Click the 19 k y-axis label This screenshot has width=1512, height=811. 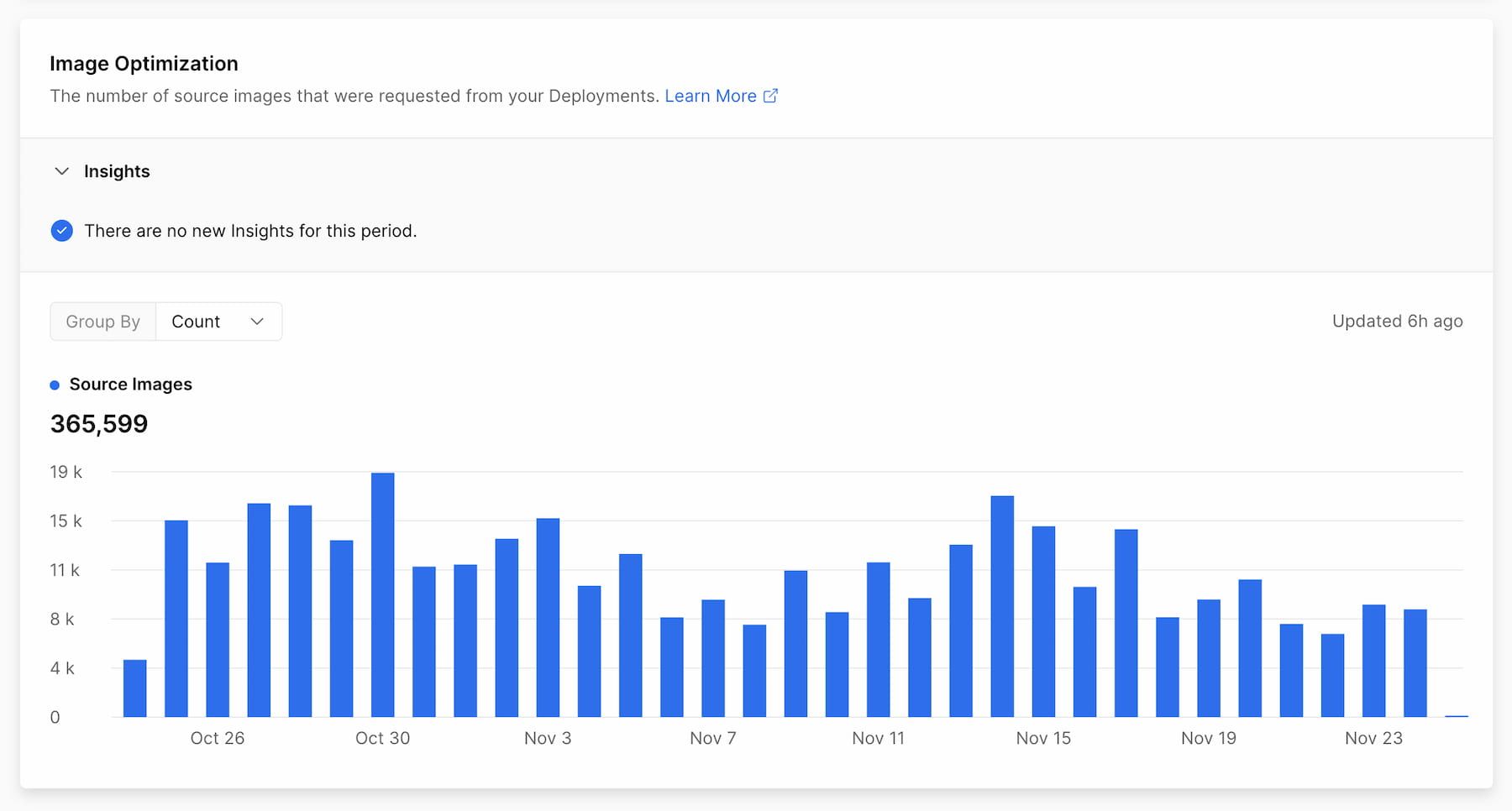[x=66, y=472]
